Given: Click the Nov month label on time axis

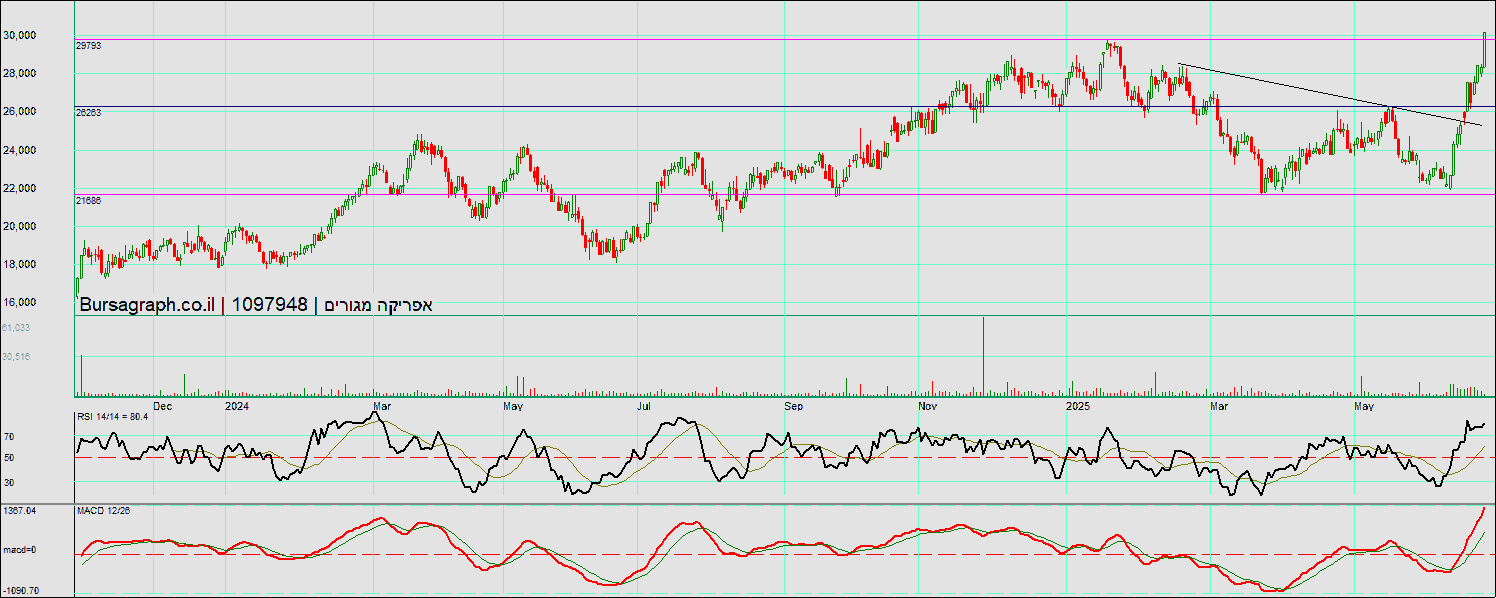Looking at the screenshot, I should tap(927, 406).
